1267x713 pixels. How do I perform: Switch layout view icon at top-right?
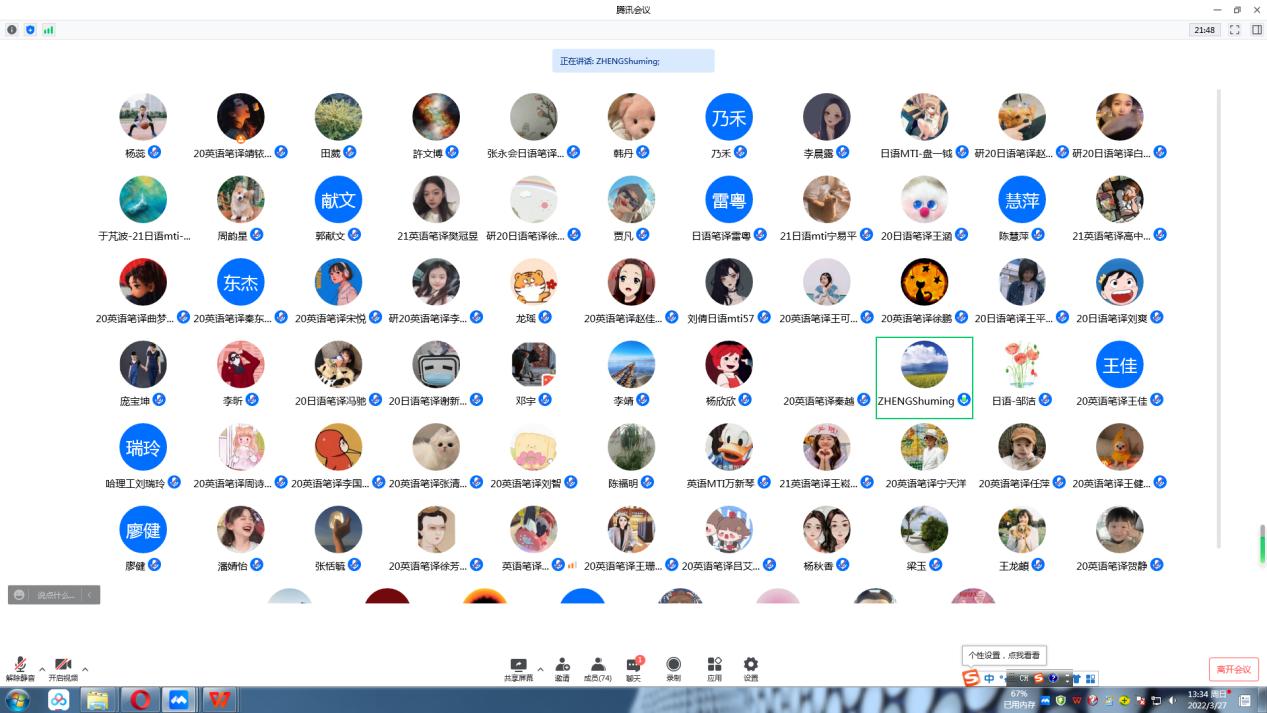tap(1256, 30)
